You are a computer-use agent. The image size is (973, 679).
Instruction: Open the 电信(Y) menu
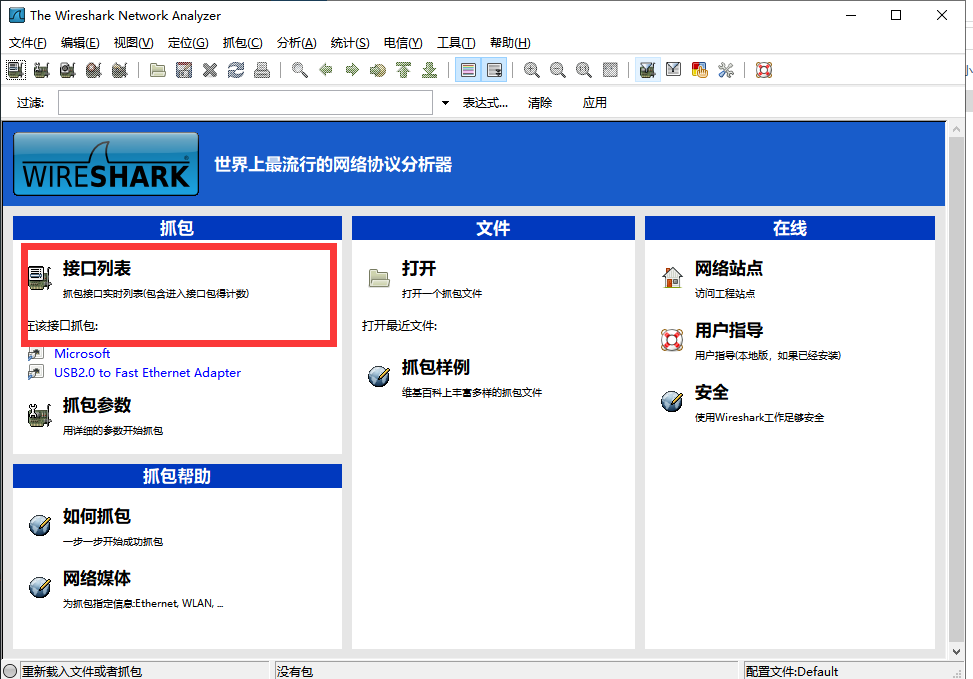pos(403,43)
